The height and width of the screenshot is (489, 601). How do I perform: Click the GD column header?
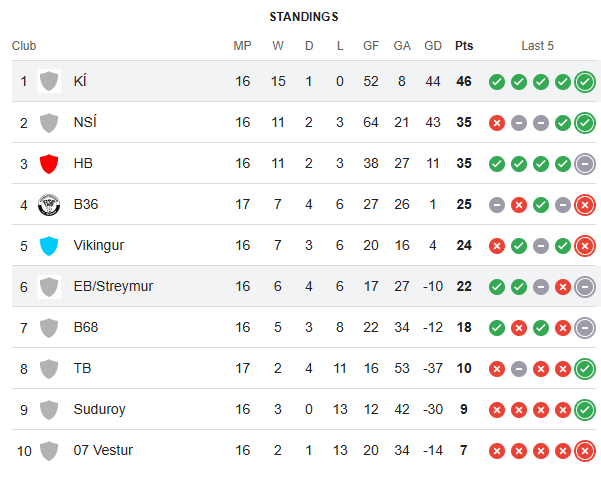tap(433, 46)
